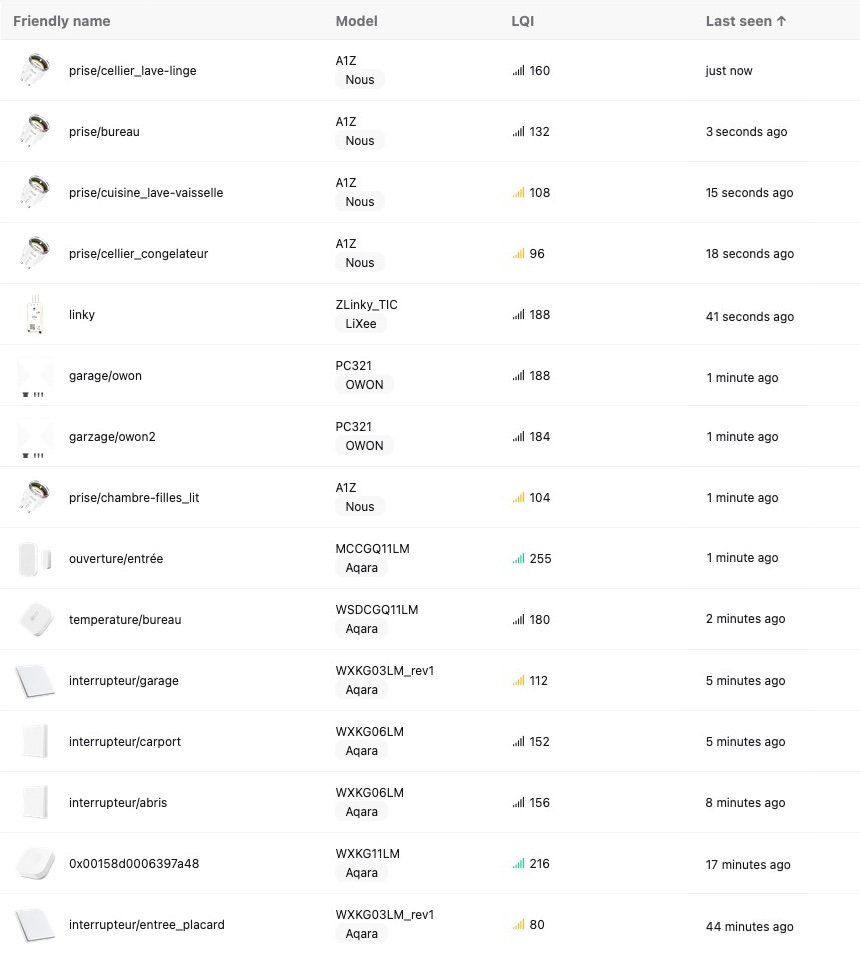Click the OWON badge for garage/owon
Screen dimensions: 860x963
pos(364,385)
